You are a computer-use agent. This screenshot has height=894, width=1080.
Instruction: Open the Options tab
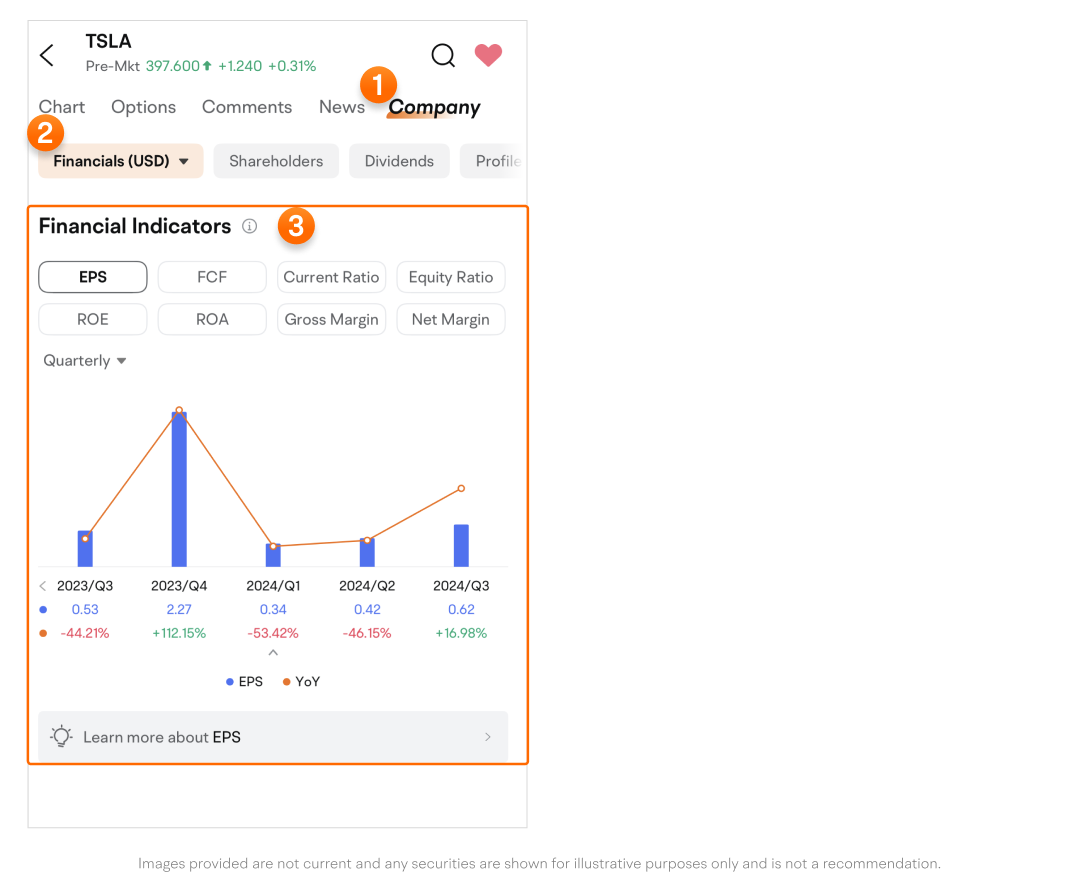[143, 107]
